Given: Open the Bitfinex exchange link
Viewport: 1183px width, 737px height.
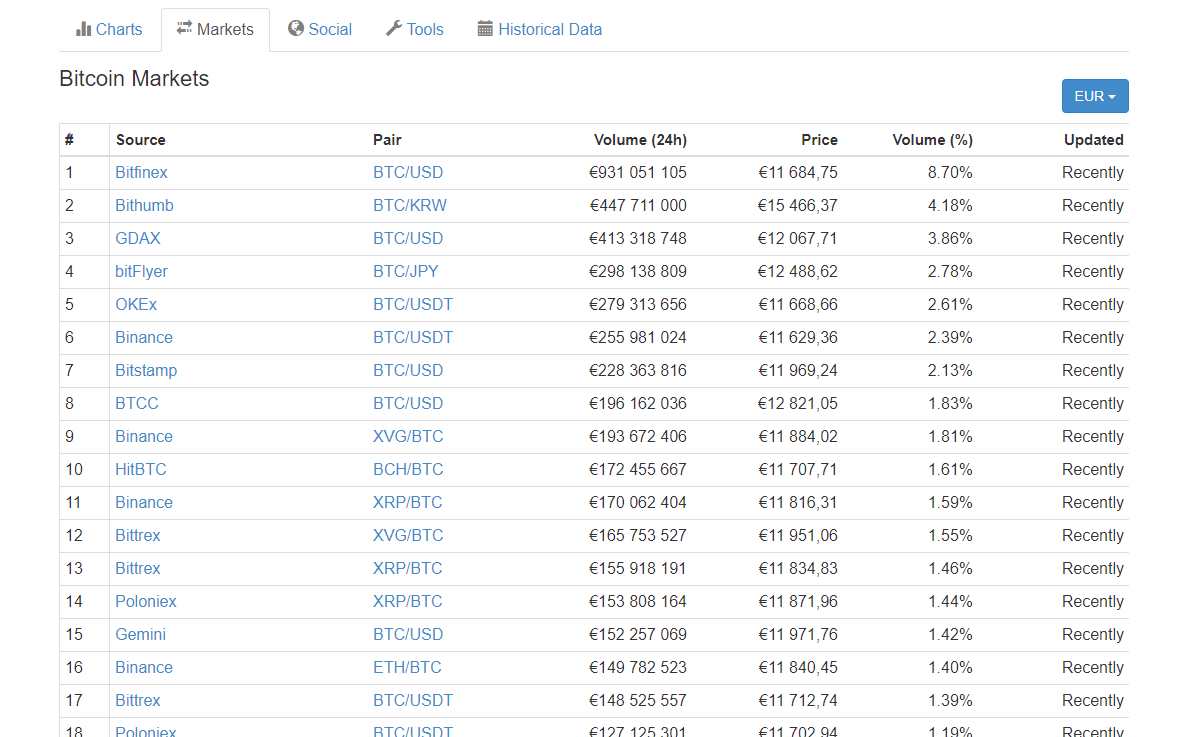Looking at the screenshot, I should (141, 173).
